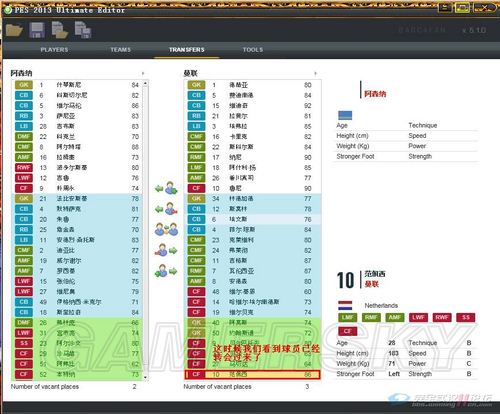Select left-list GK number 1 player row
The height and width of the screenshot is (414, 500).
(77, 85)
